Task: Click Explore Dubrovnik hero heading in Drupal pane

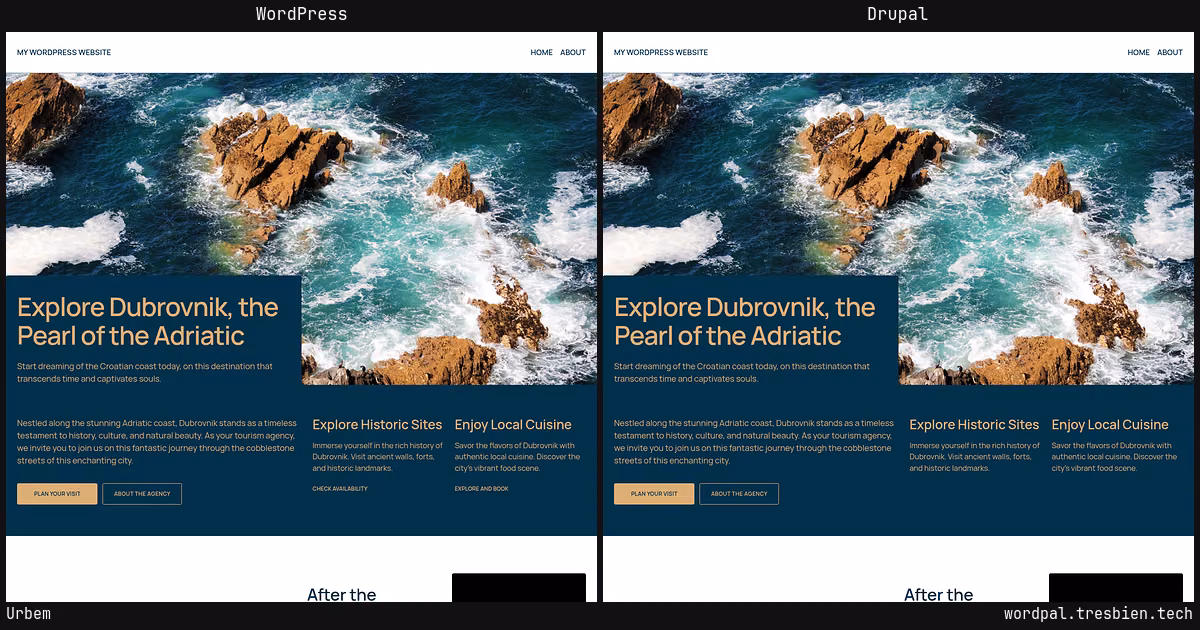Action: pos(745,321)
